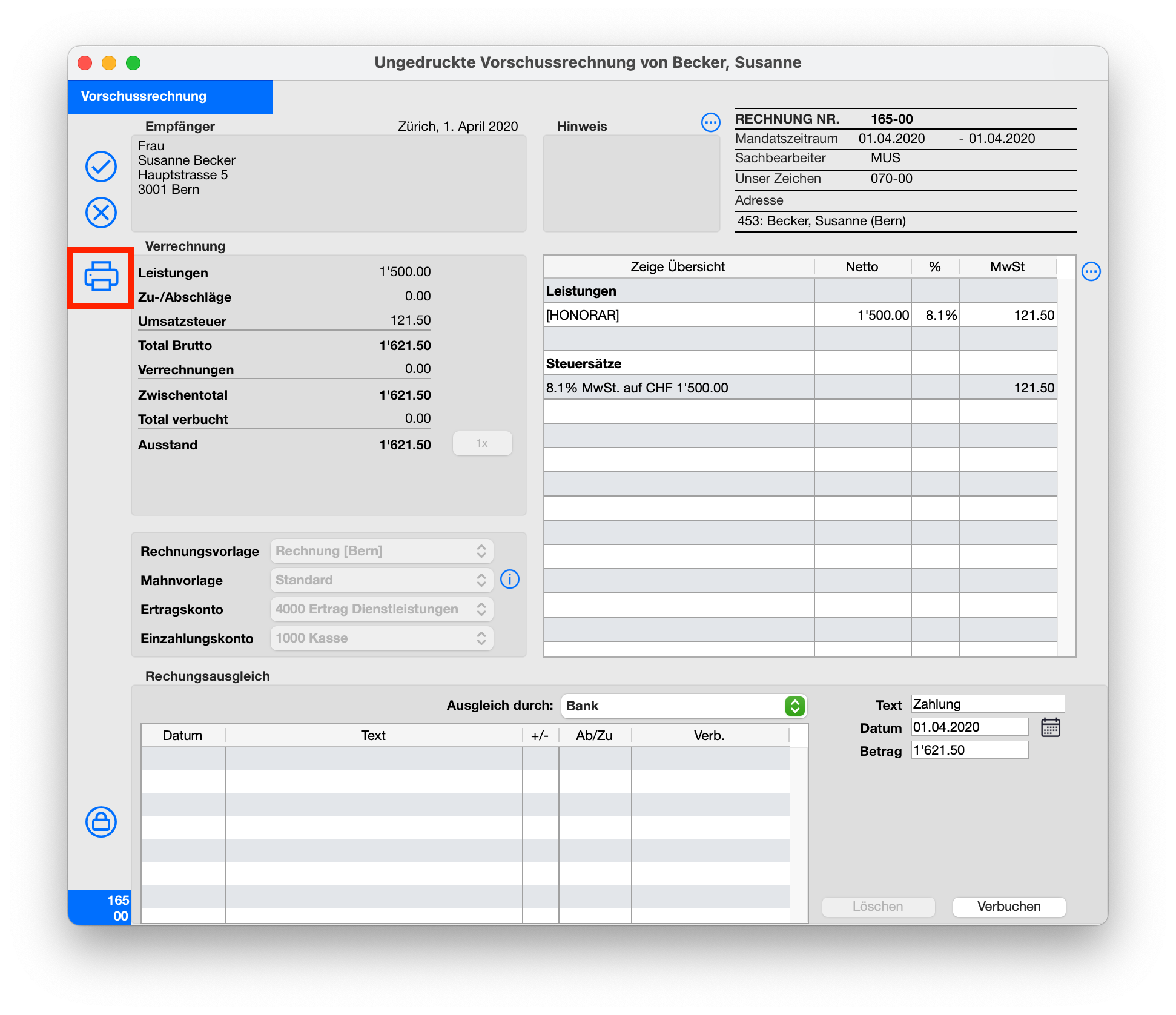Screen dimensions: 1176x1015
Task: Click the Löschen button
Action: click(x=878, y=907)
